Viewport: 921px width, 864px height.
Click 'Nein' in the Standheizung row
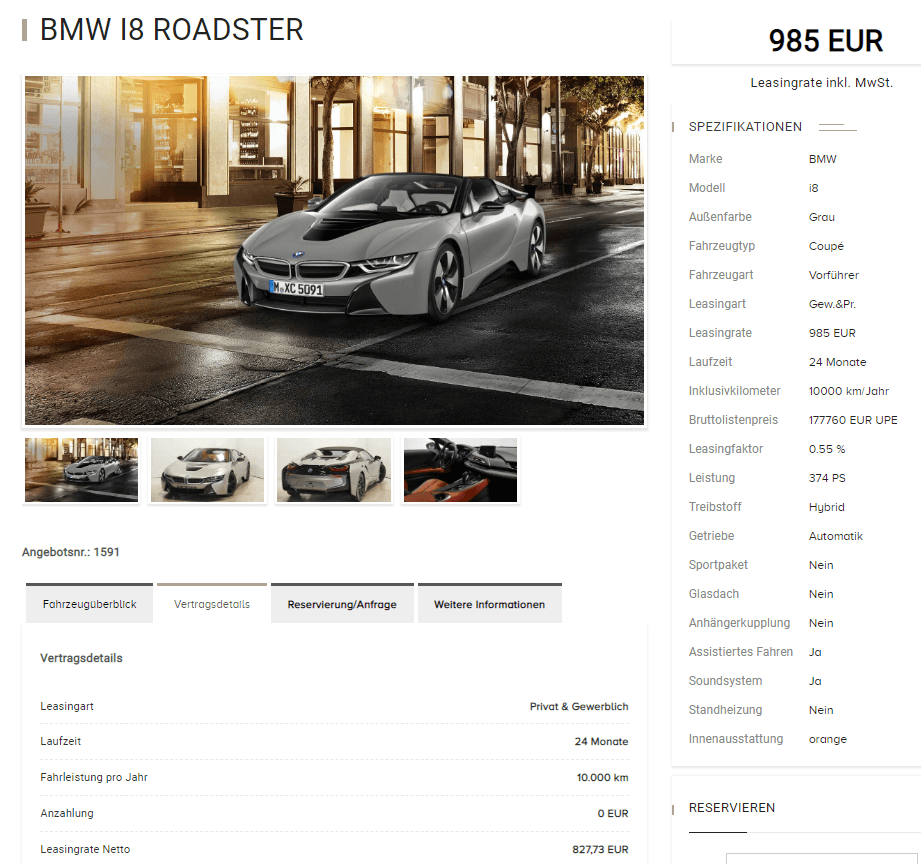[821, 710]
